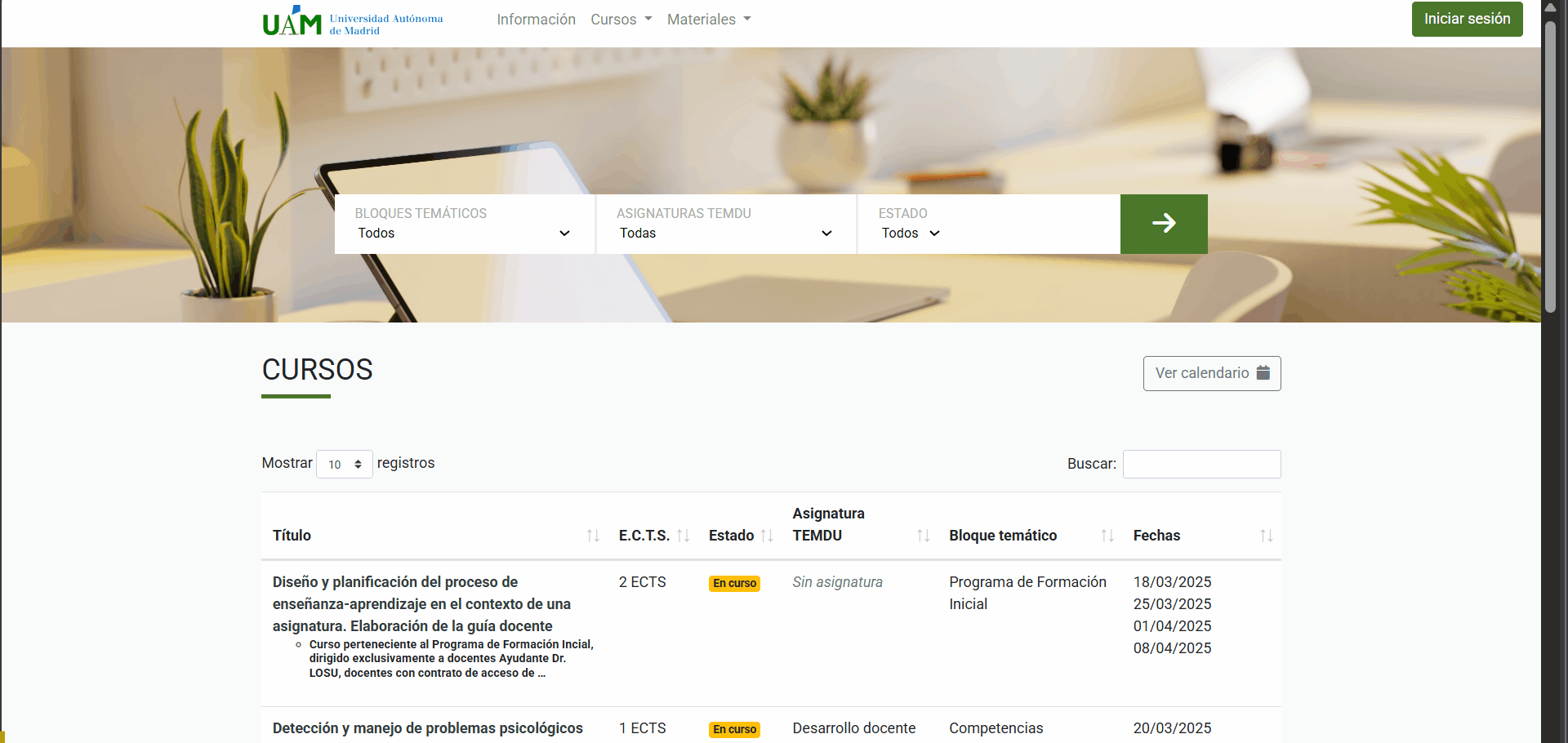Sort courses by E.C.T.S. column arrows
1568x743 pixels.
(684, 536)
